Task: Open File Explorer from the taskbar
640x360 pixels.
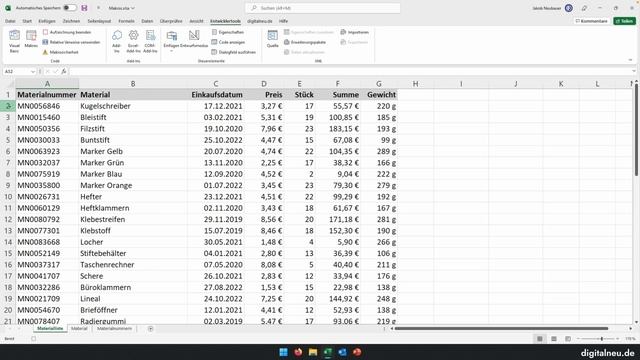Action: pos(313,352)
